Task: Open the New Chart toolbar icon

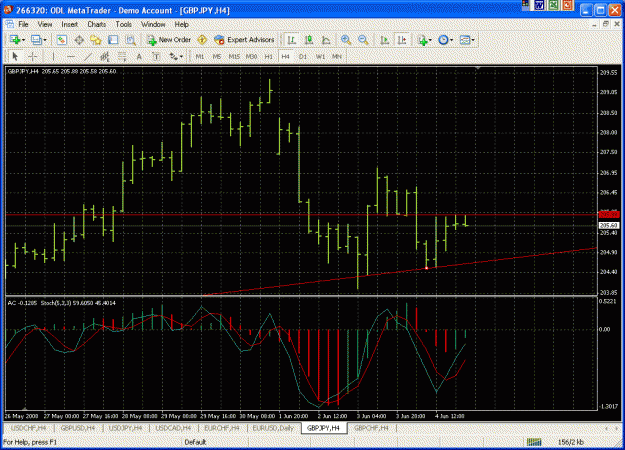Action: click(x=15, y=40)
